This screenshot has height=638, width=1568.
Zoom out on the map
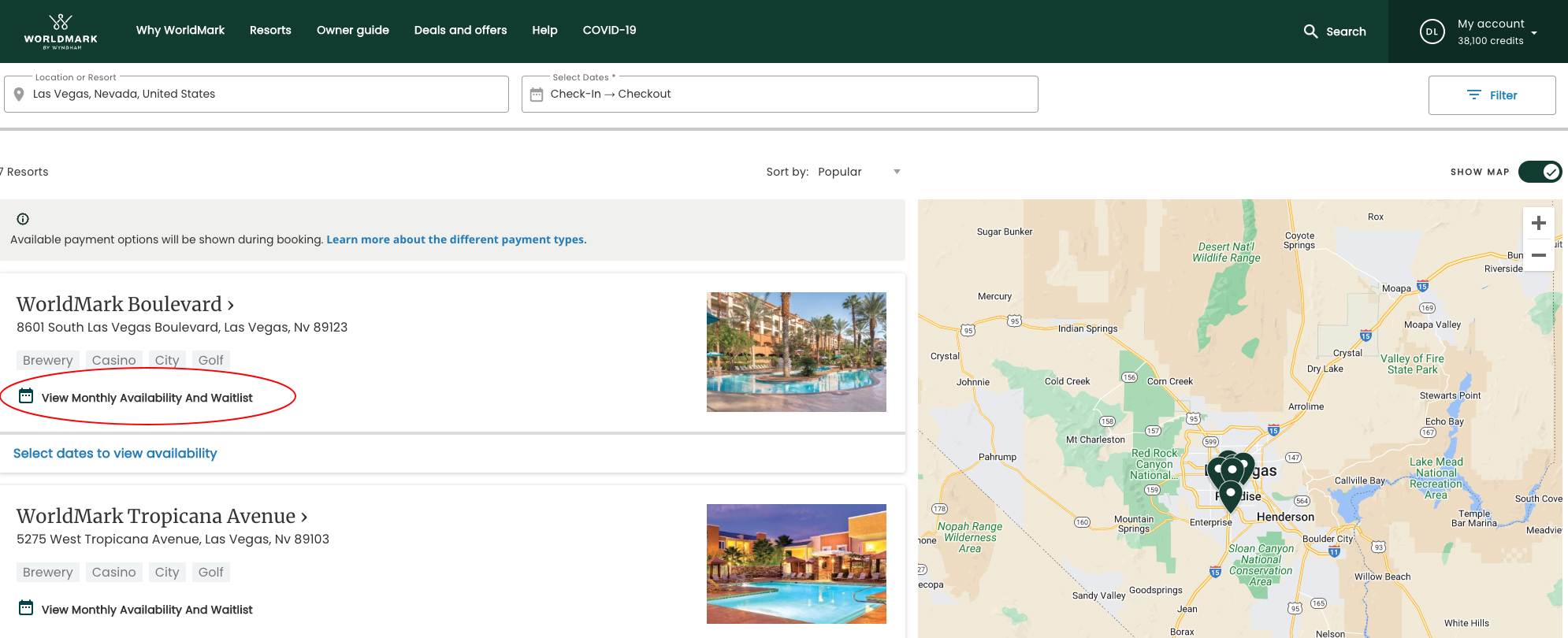[x=1539, y=255]
